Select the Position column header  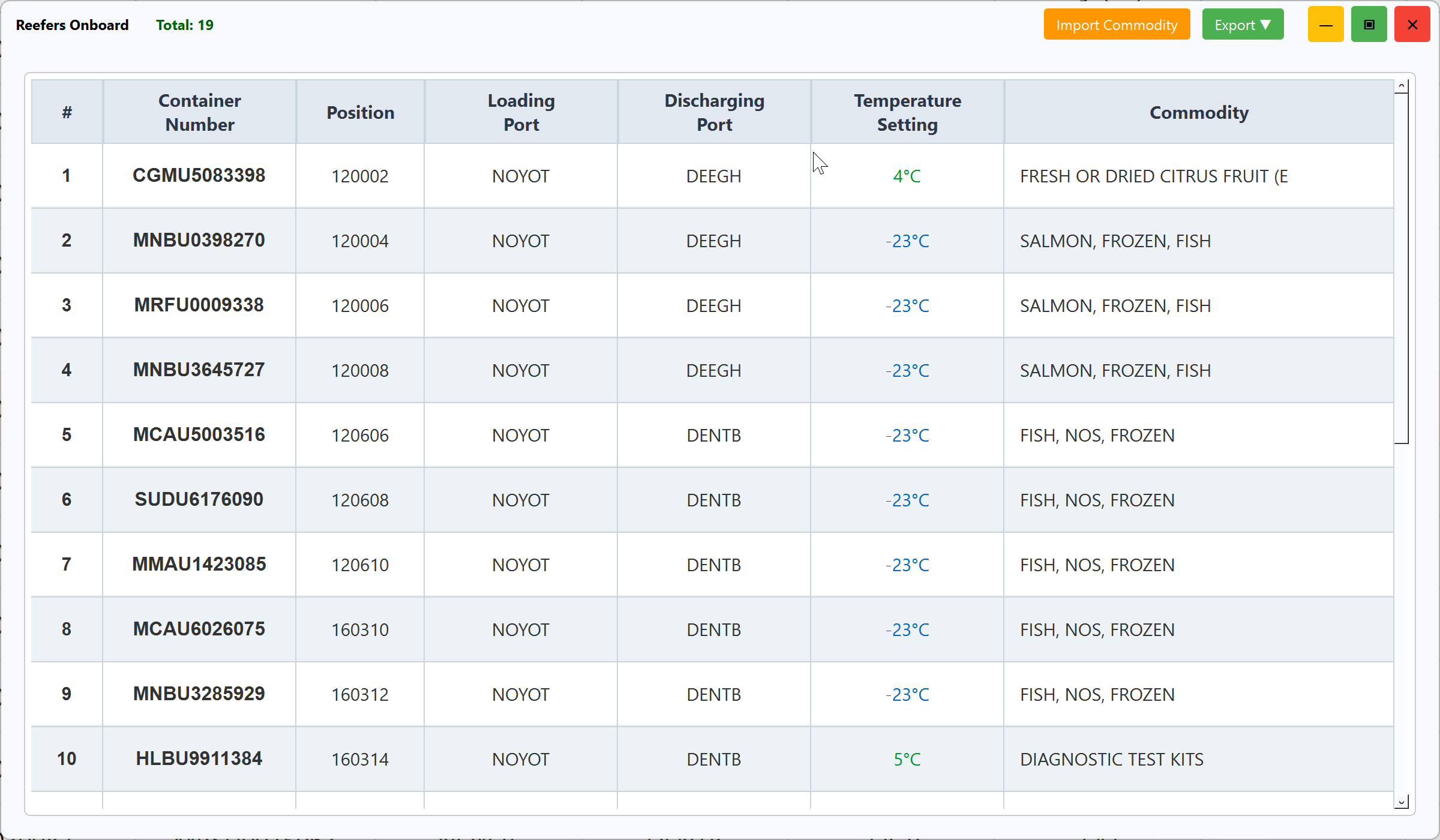point(361,112)
